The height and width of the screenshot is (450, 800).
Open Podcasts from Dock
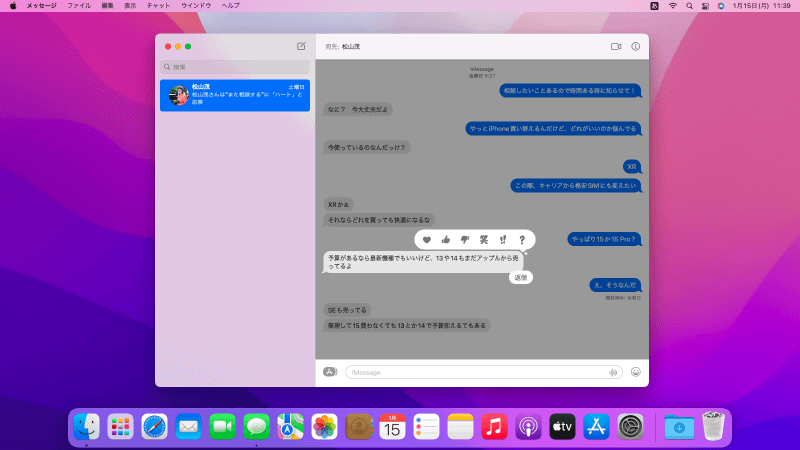pyautogui.click(x=529, y=427)
